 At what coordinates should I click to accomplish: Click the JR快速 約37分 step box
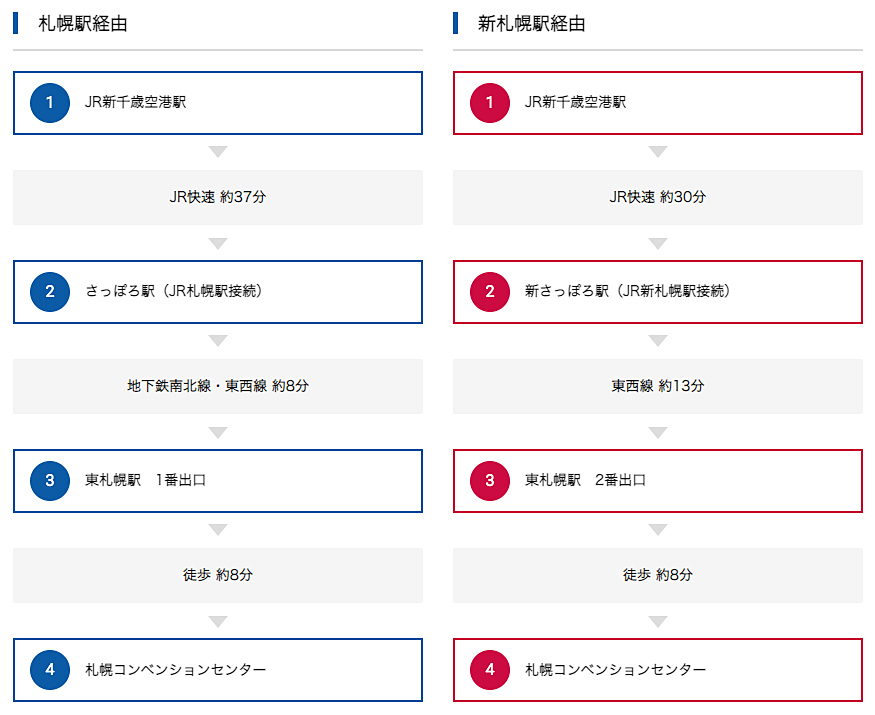tap(218, 198)
